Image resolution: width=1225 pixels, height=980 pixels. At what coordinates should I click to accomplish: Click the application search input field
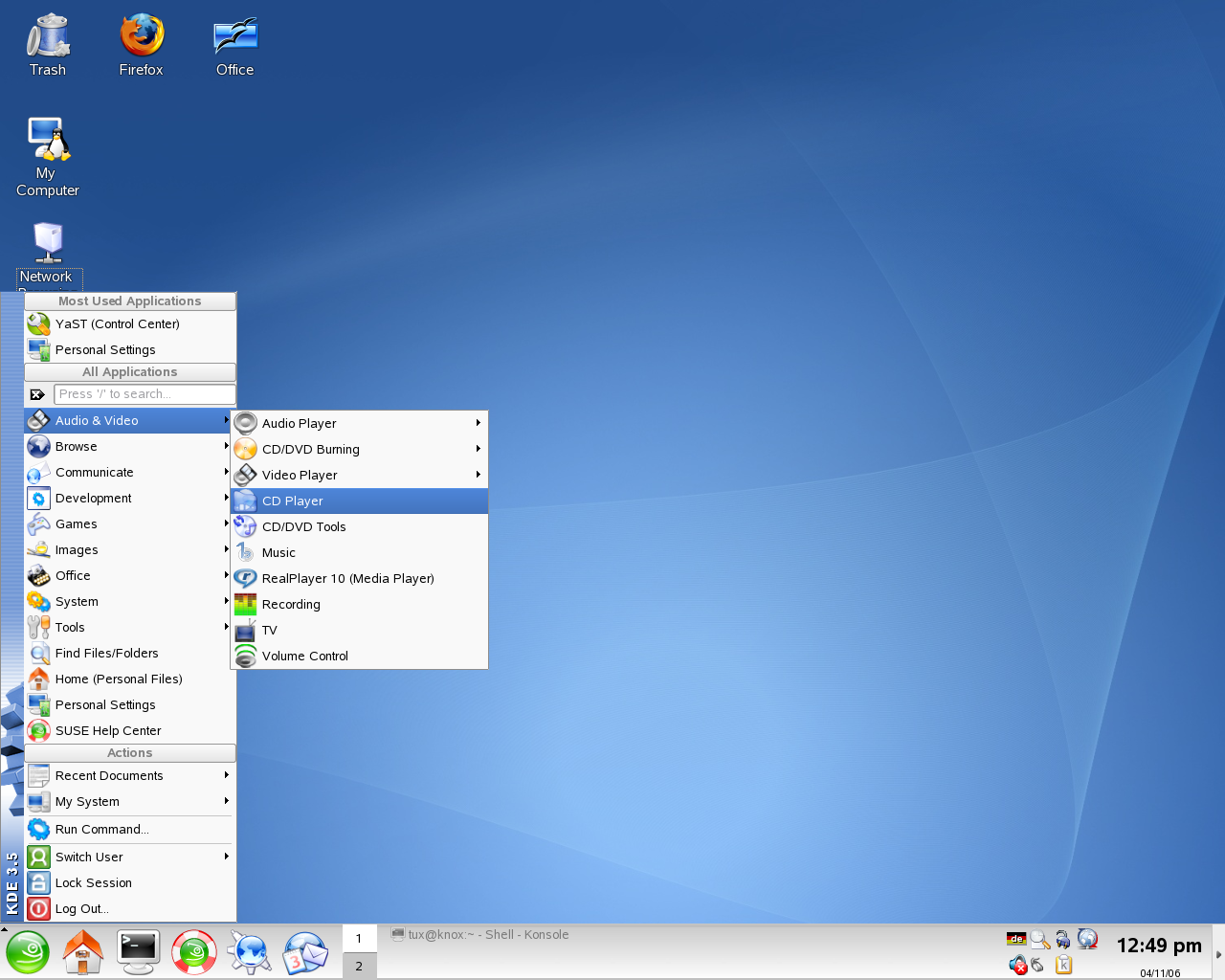pos(145,394)
